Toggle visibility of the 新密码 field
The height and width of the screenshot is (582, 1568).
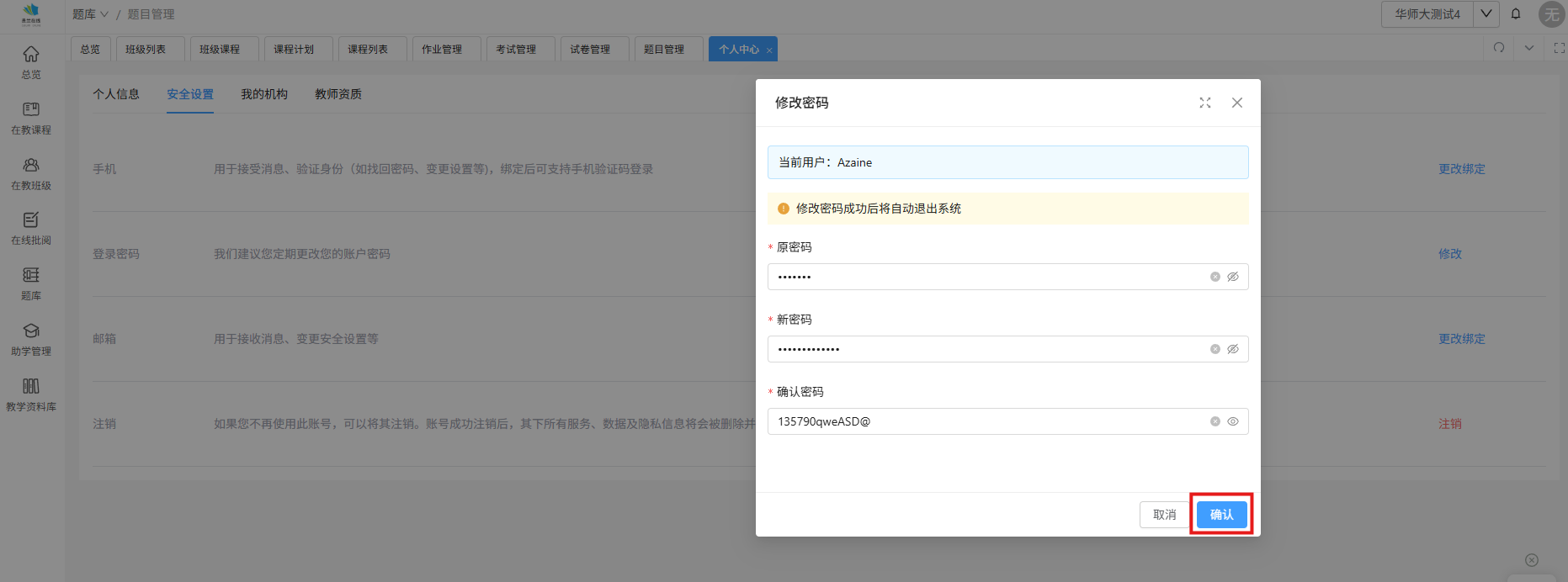(1233, 349)
